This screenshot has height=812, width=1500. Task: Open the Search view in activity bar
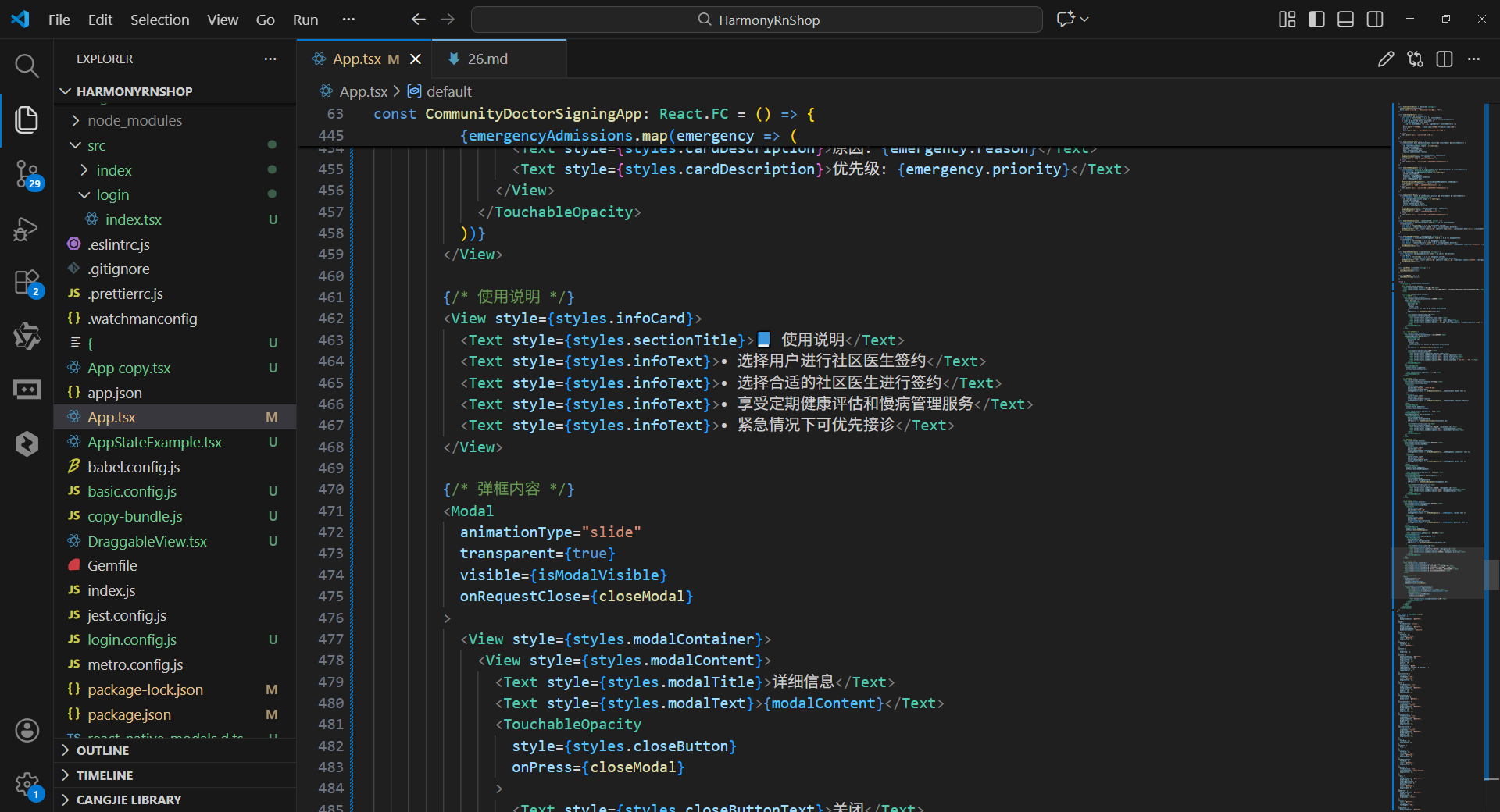point(27,66)
